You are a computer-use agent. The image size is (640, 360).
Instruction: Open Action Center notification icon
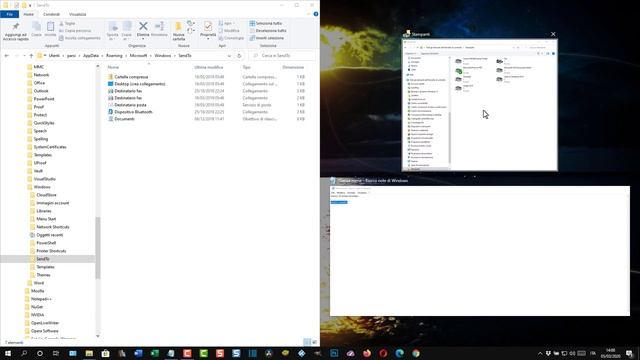[x=629, y=353]
